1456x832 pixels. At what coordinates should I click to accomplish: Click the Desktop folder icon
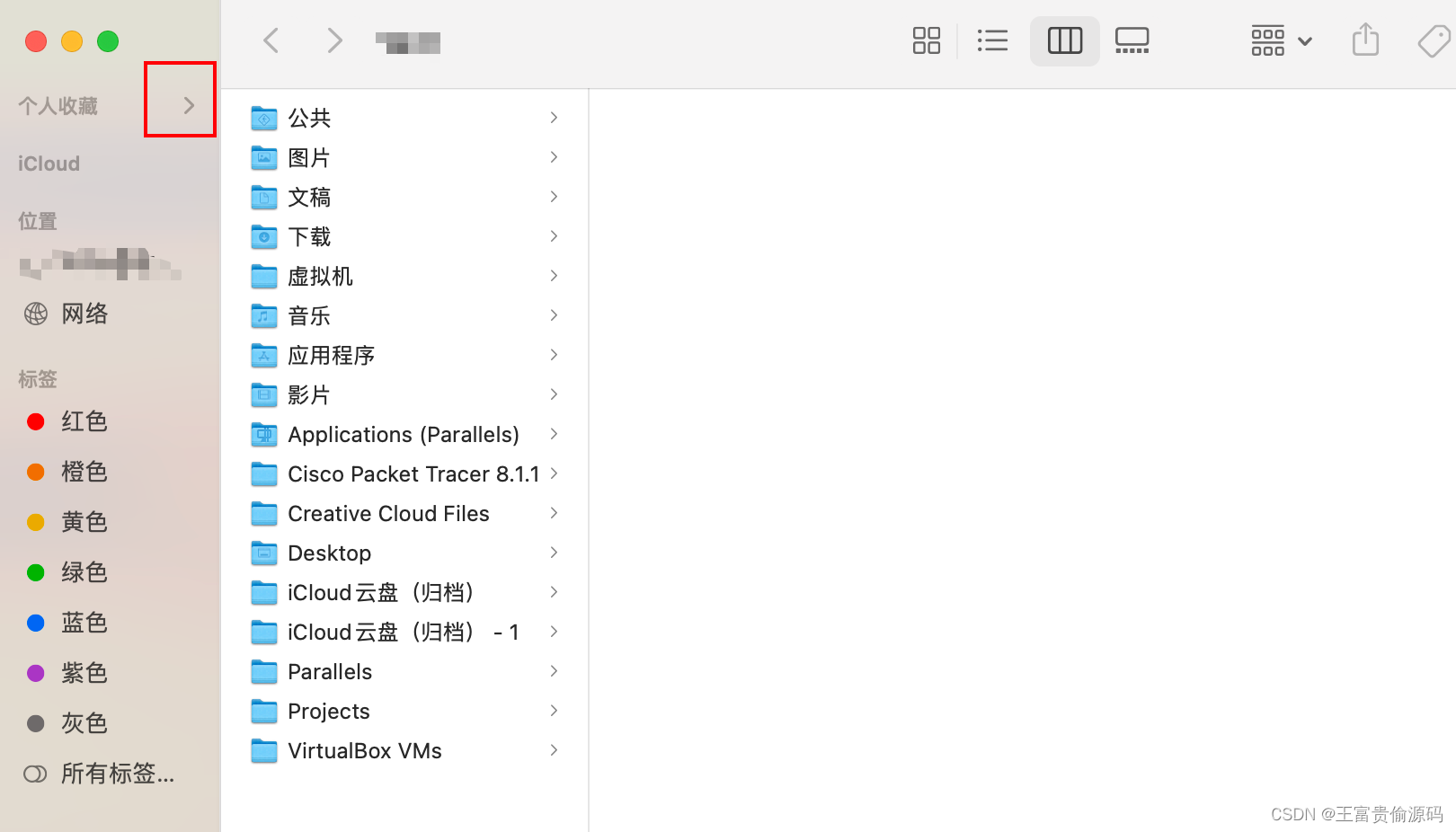(x=264, y=553)
